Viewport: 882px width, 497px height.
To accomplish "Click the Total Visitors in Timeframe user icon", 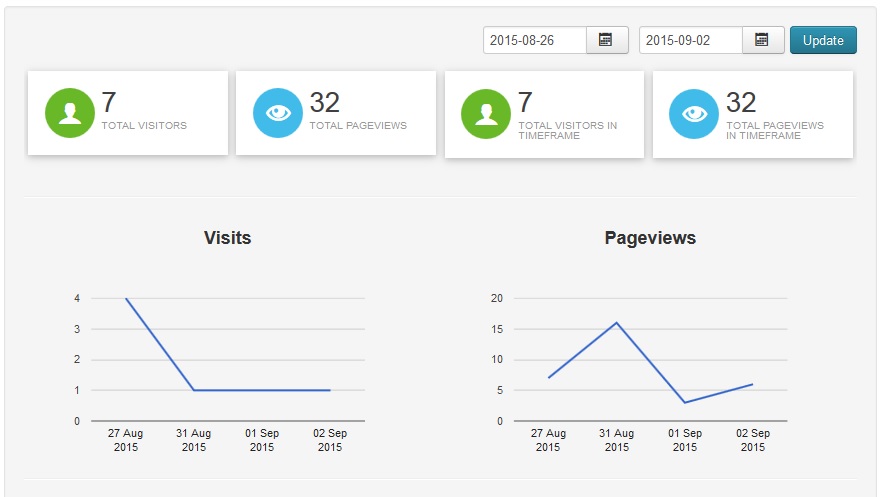I will tap(486, 114).
